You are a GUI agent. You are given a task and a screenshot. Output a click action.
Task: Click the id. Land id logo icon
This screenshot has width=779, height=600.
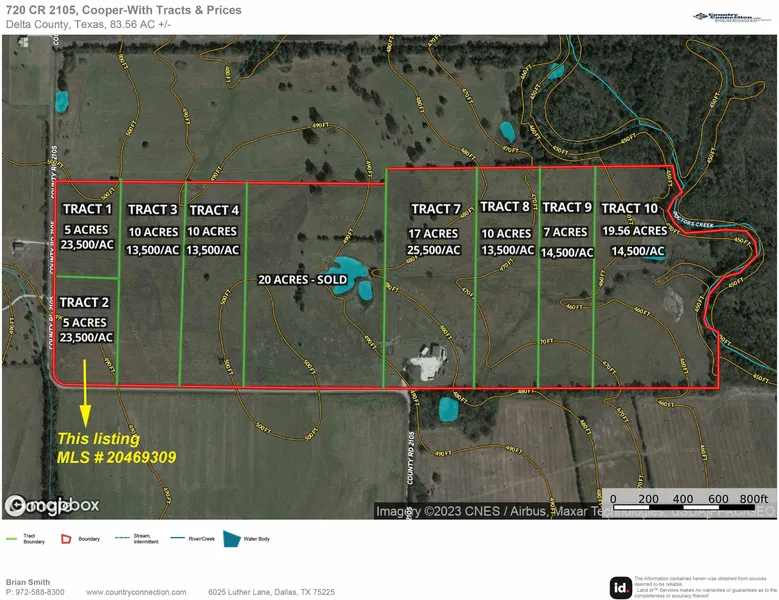[x=620, y=588]
